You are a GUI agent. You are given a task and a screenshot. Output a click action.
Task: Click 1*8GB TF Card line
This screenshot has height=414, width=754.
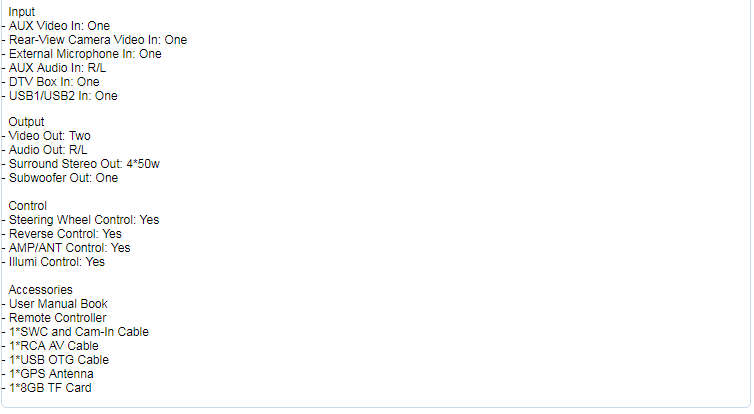[x=47, y=388]
